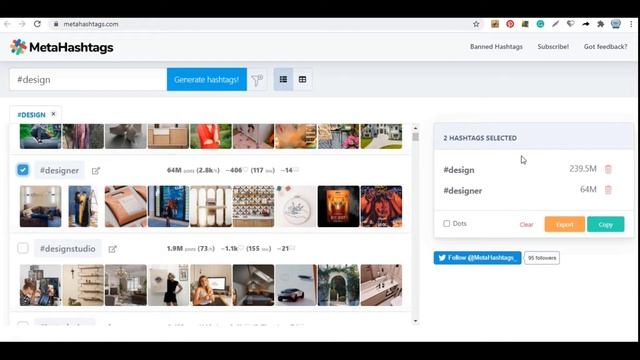This screenshot has height=360, width=640.
Task: Click the 95 followers count
Action: click(542, 258)
